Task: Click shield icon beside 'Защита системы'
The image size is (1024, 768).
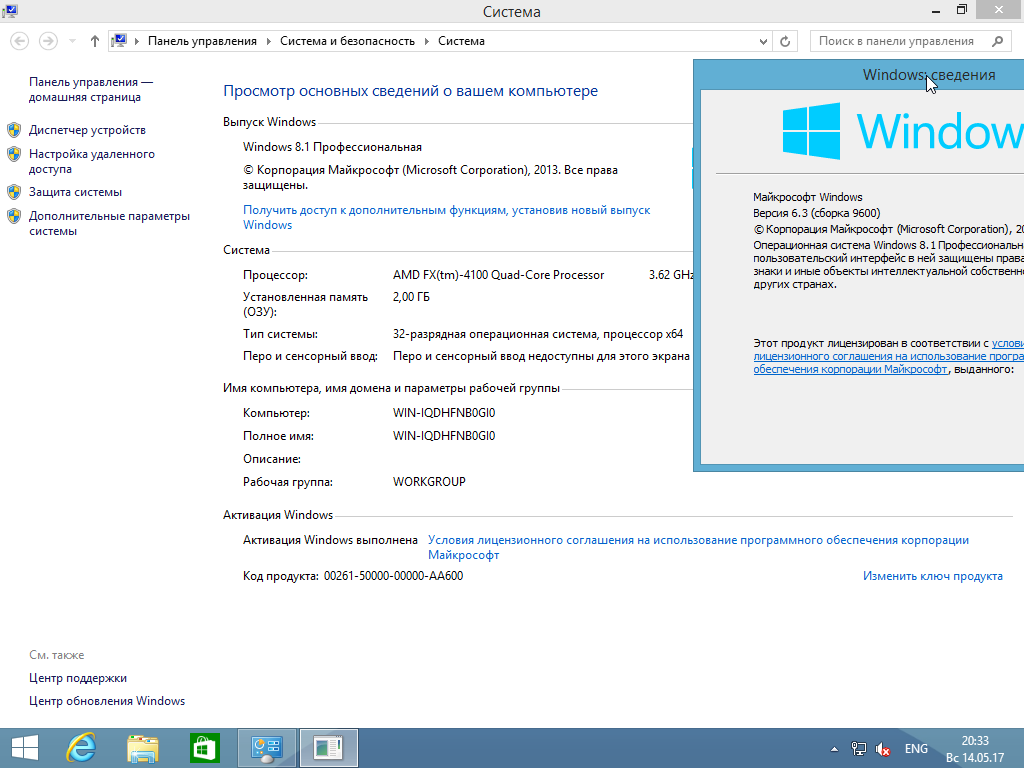Action: [x=14, y=192]
